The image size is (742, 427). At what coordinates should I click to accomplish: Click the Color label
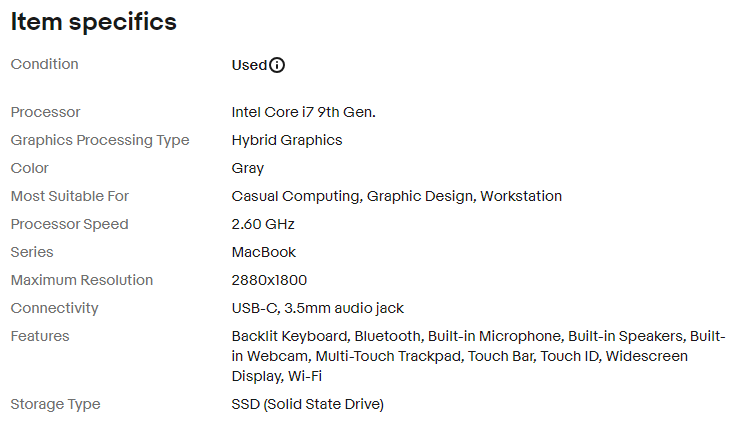(x=30, y=168)
